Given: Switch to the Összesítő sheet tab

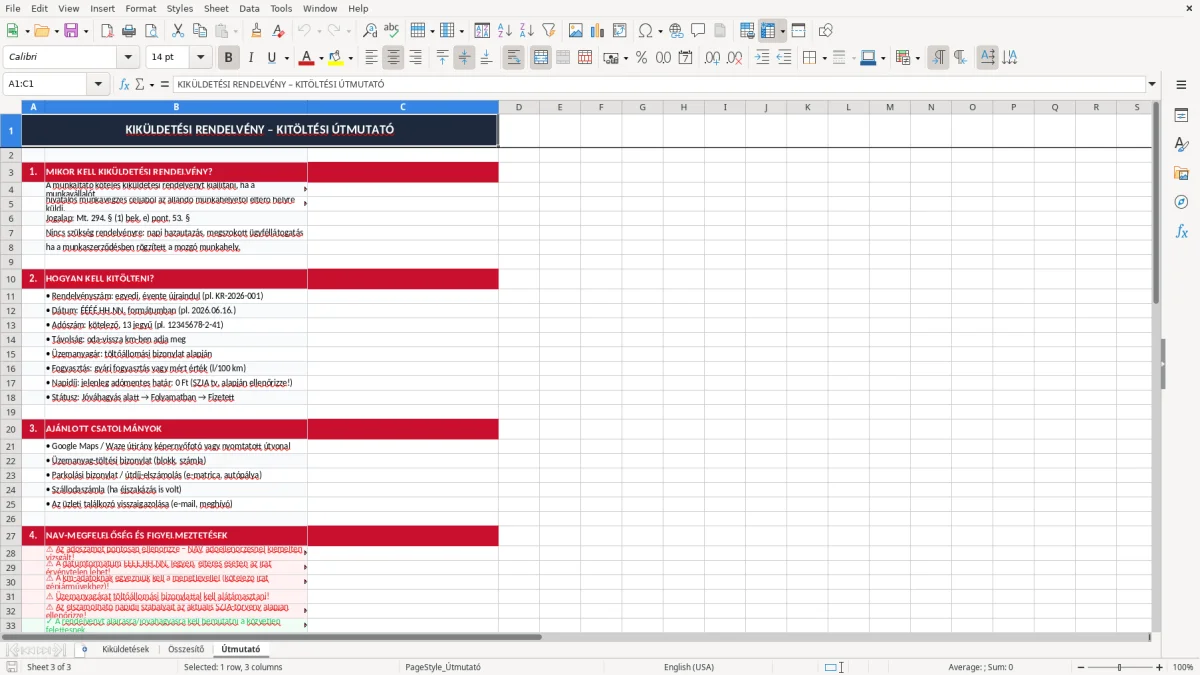Looking at the screenshot, I should click(x=186, y=649).
